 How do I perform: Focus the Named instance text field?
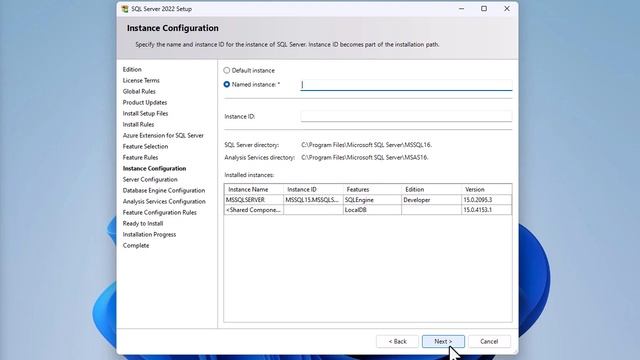406,85
